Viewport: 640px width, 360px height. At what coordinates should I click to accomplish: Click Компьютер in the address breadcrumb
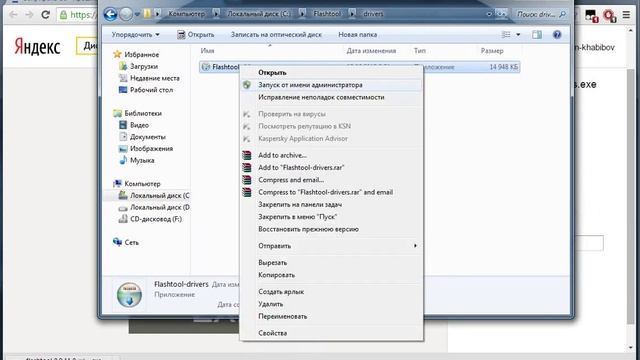[x=187, y=13]
